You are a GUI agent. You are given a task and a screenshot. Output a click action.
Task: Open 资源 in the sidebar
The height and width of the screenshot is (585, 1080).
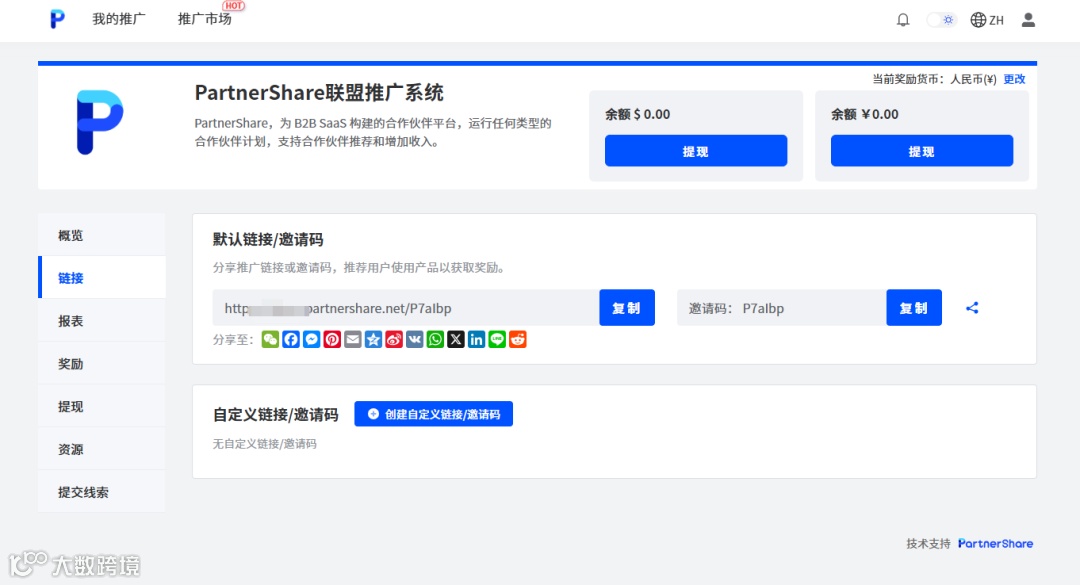pyautogui.click(x=102, y=449)
